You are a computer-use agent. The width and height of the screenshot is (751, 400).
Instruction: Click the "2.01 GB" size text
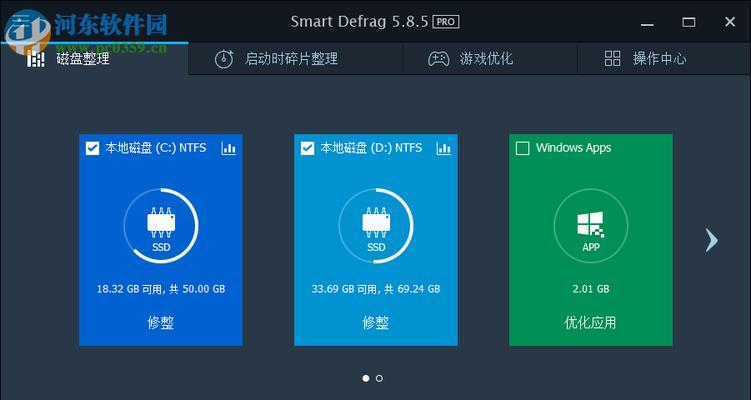pyautogui.click(x=591, y=289)
